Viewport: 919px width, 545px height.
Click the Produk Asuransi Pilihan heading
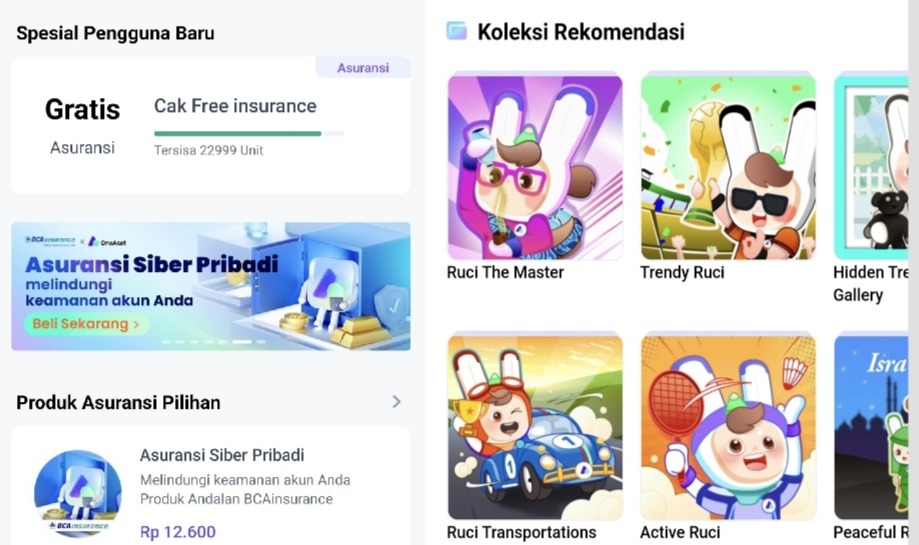(x=118, y=403)
